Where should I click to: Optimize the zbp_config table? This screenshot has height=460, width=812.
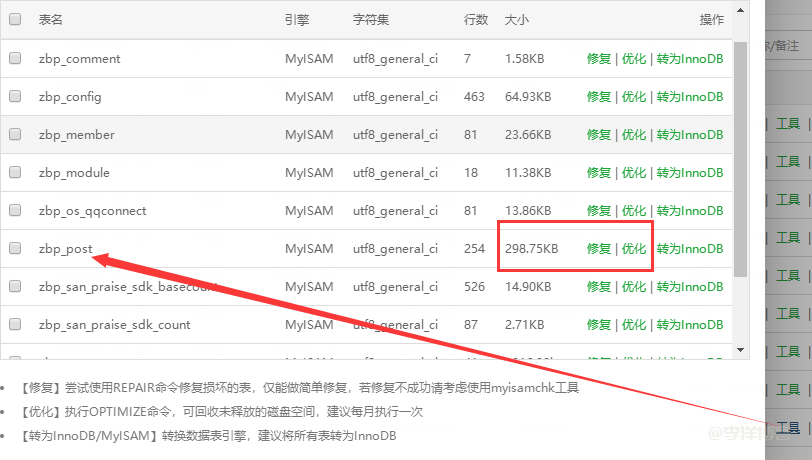(634, 97)
